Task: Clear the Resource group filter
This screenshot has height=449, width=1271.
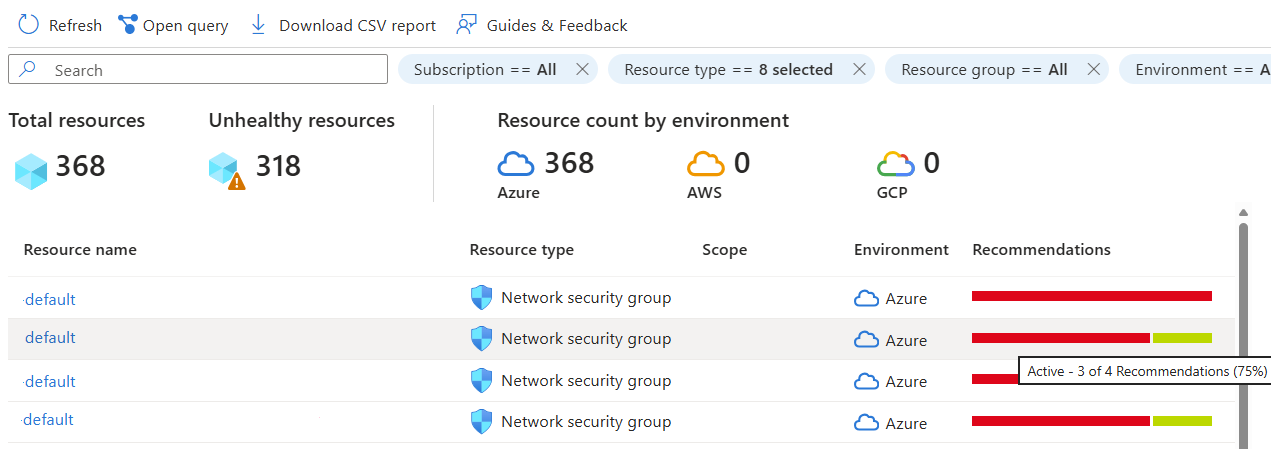Action: (x=1093, y=69)
